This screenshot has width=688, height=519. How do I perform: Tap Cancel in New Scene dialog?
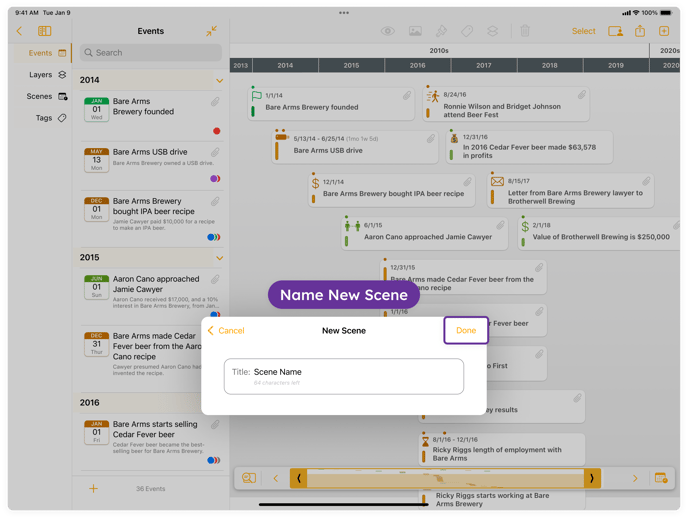pos(226,330)
